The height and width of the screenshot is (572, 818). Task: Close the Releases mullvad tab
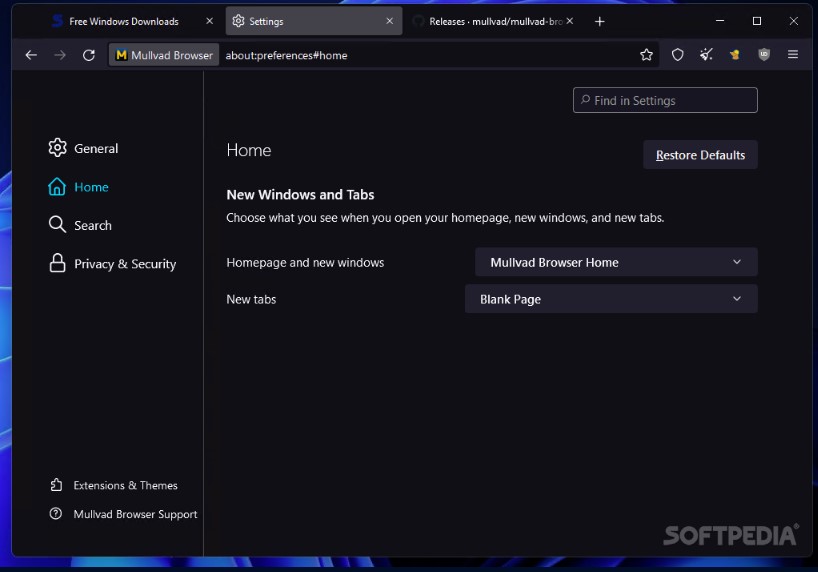pos(570,21)
